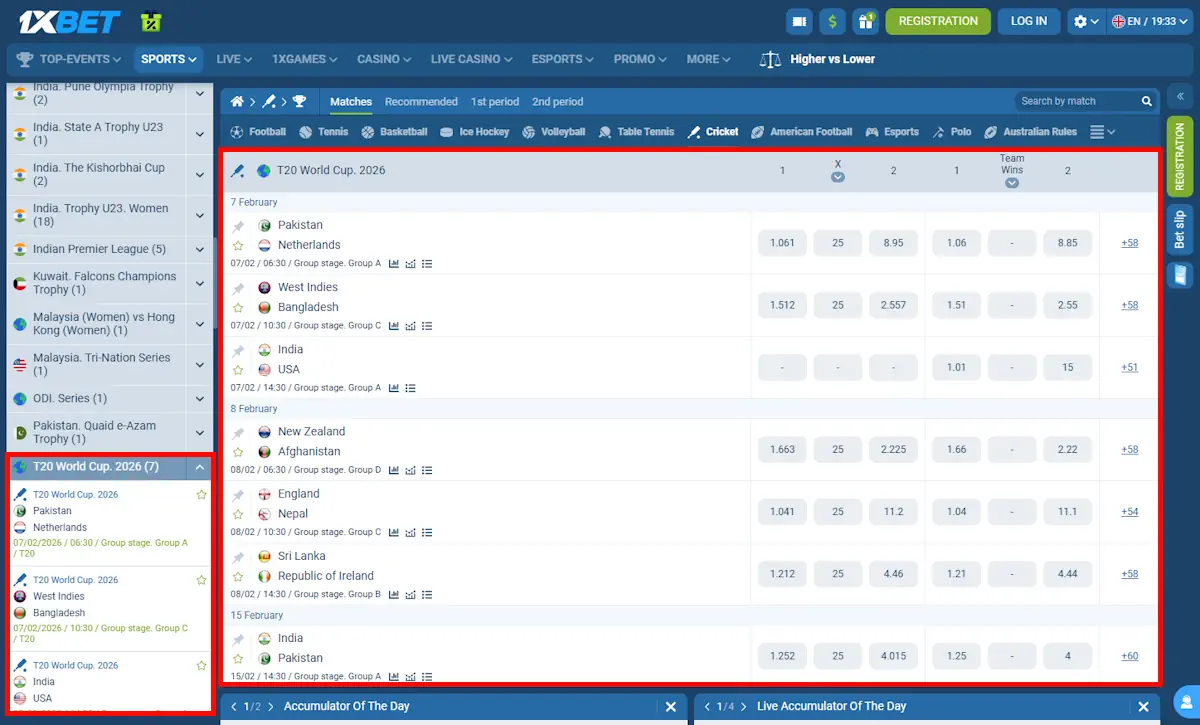The height and width of the screenshot is (725, 1200).
Task: Switch to the Recommended tab
Action: 421,101
